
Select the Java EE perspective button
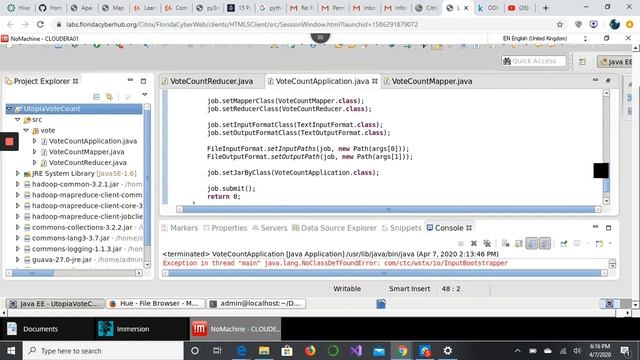[615, 62]
